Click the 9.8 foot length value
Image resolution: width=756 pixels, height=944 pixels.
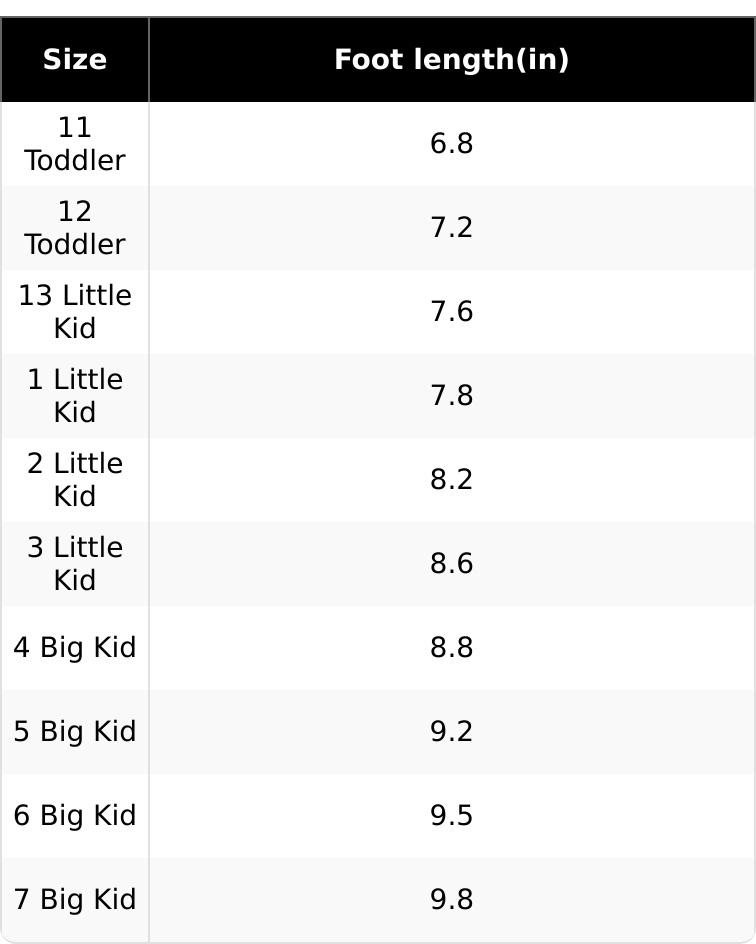[x=451, y=900]
